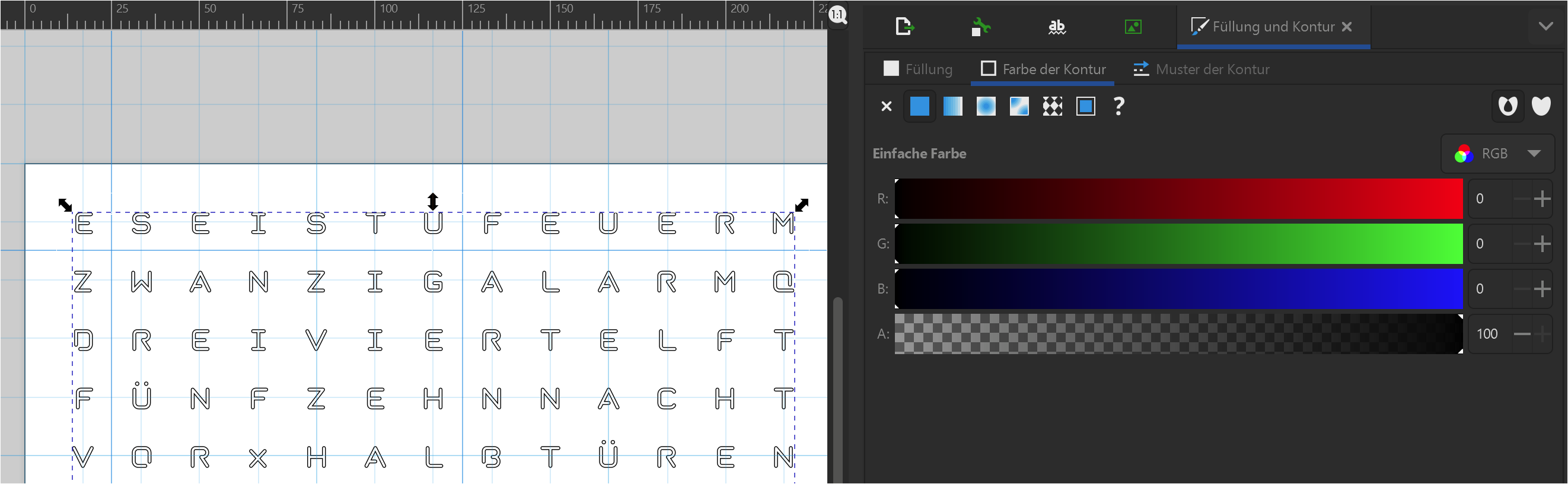Remove paint with the X button
1568x484 pixels.
(x=886, y=107)
